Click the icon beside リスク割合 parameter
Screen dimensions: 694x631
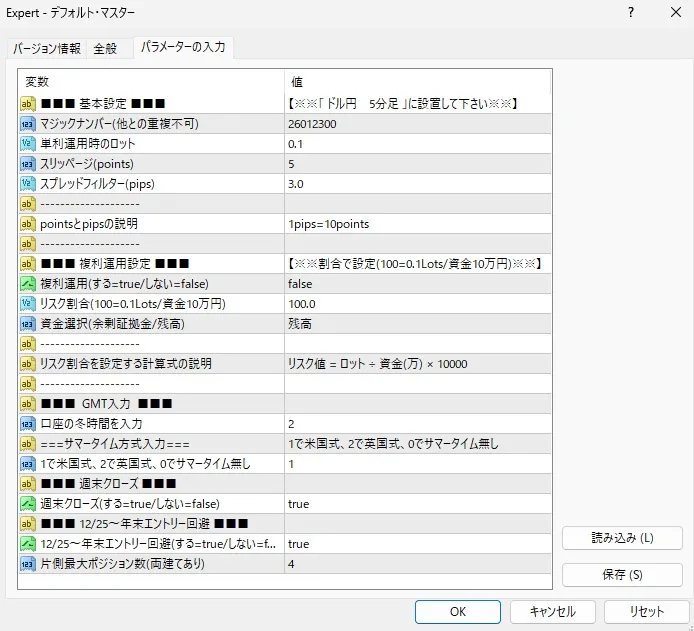[x=28, y=304]
